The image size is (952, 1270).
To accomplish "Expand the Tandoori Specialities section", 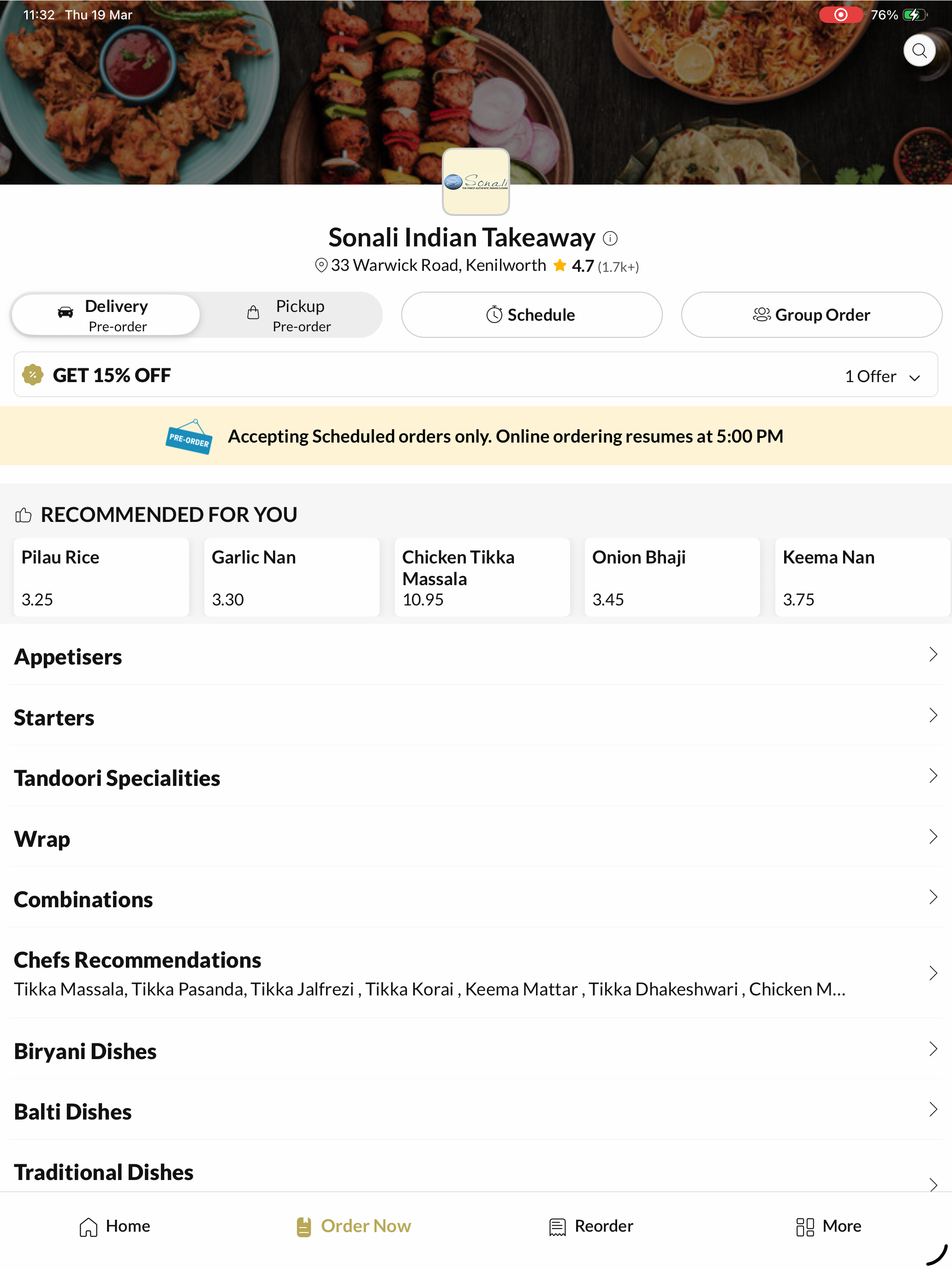I will click(x=476, y=778).
